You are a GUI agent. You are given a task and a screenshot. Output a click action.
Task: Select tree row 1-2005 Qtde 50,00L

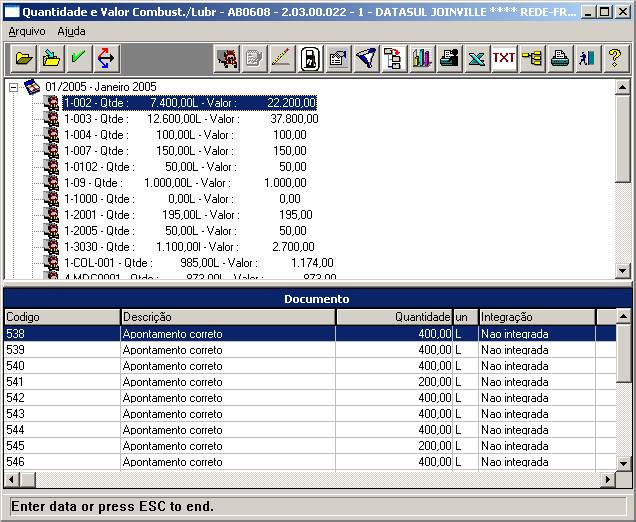pos(185,231)
